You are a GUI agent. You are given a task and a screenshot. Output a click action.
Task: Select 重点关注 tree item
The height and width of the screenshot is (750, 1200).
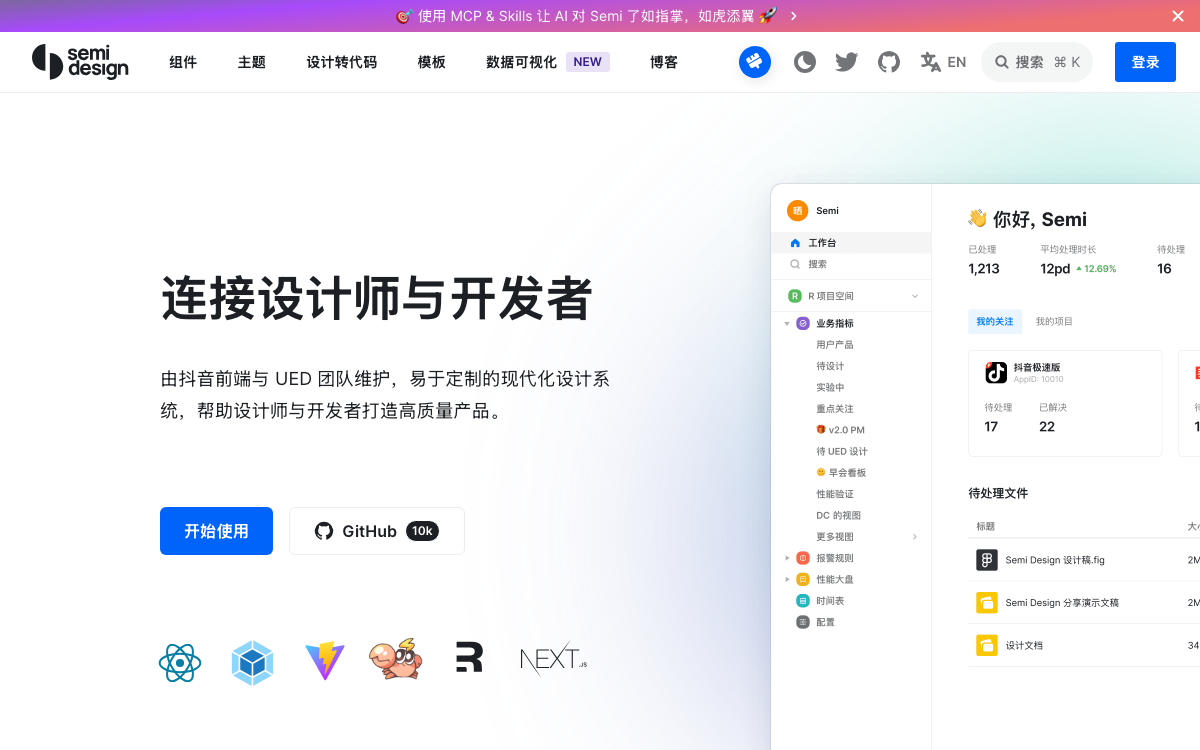tap(835, 409)
